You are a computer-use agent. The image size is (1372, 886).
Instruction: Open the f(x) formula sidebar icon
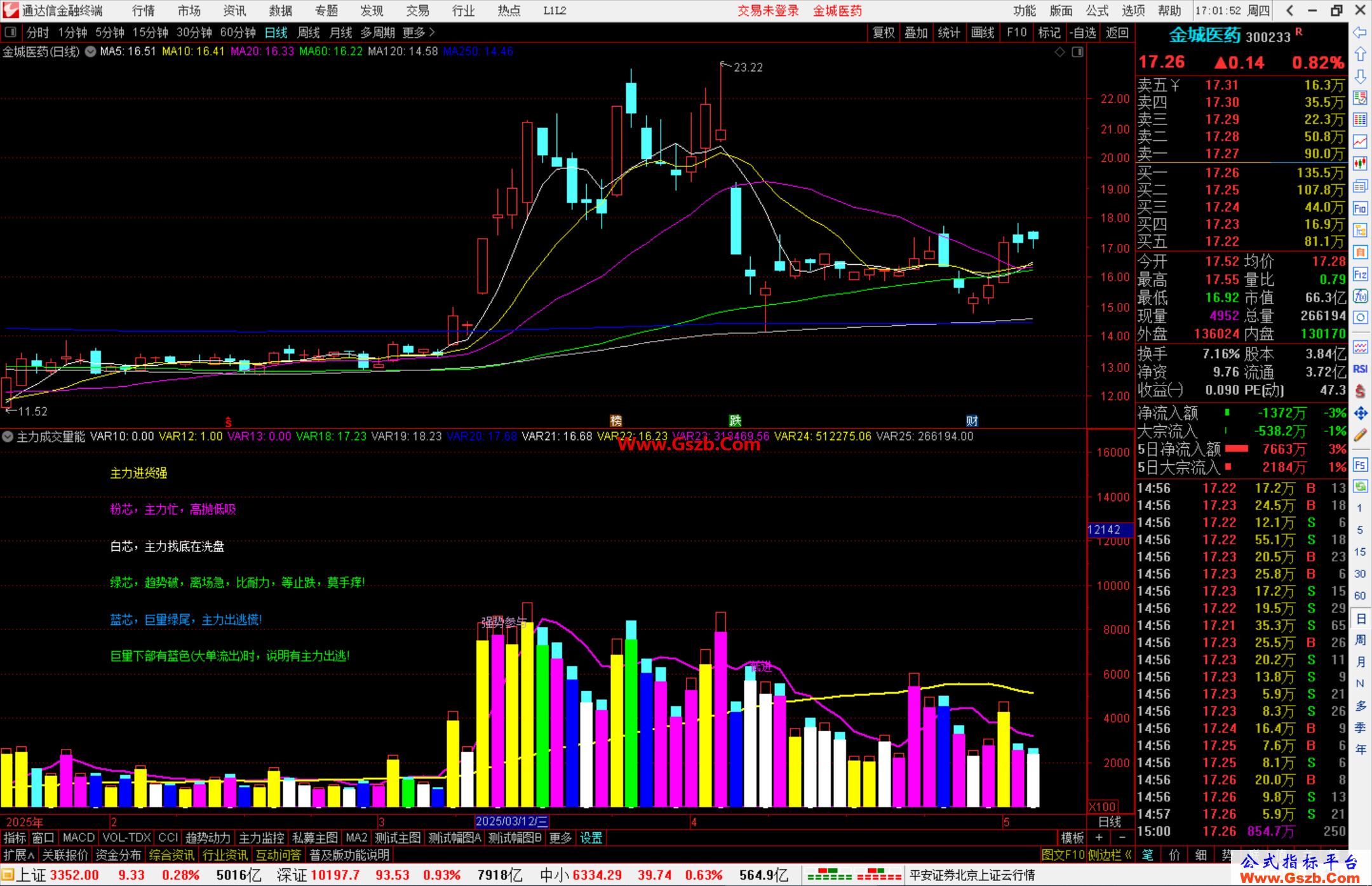[x=1360, y=296]
